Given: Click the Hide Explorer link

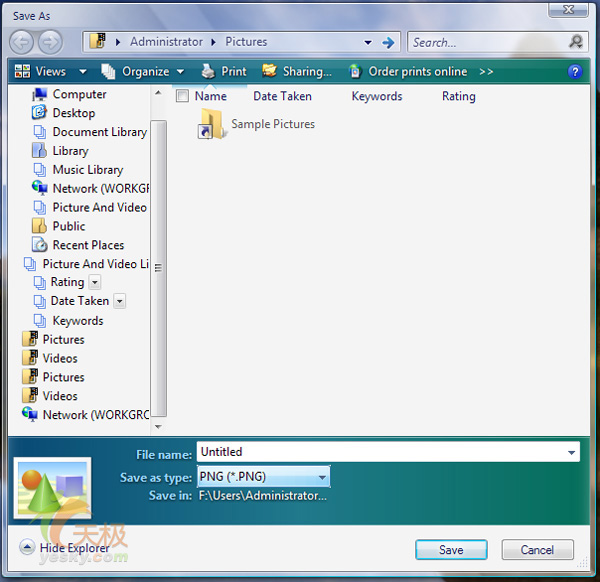Looking at the screenshot, I should click(75, 548).
